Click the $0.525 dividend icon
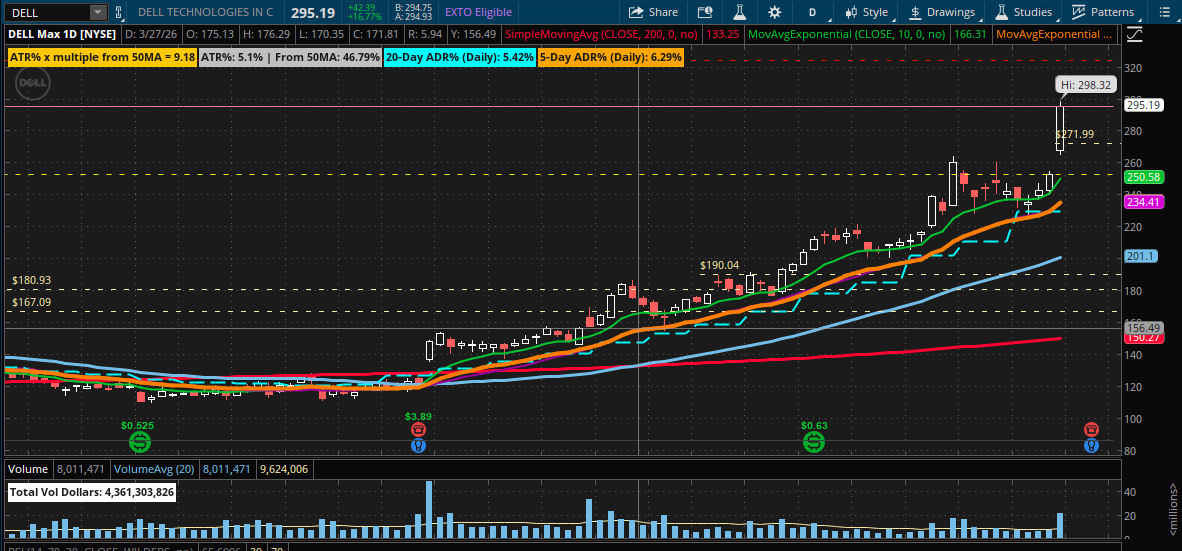 tap(139, 442)
